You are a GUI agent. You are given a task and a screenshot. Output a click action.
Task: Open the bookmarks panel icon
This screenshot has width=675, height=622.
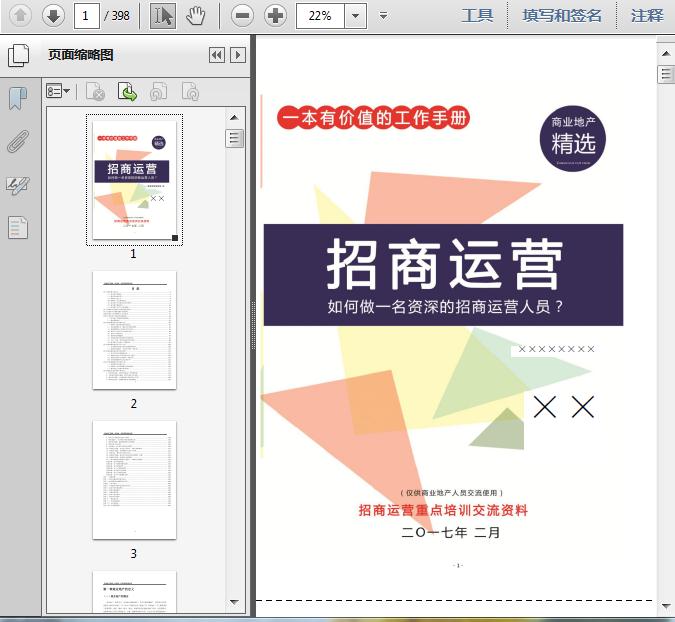(x=18, y=99)
